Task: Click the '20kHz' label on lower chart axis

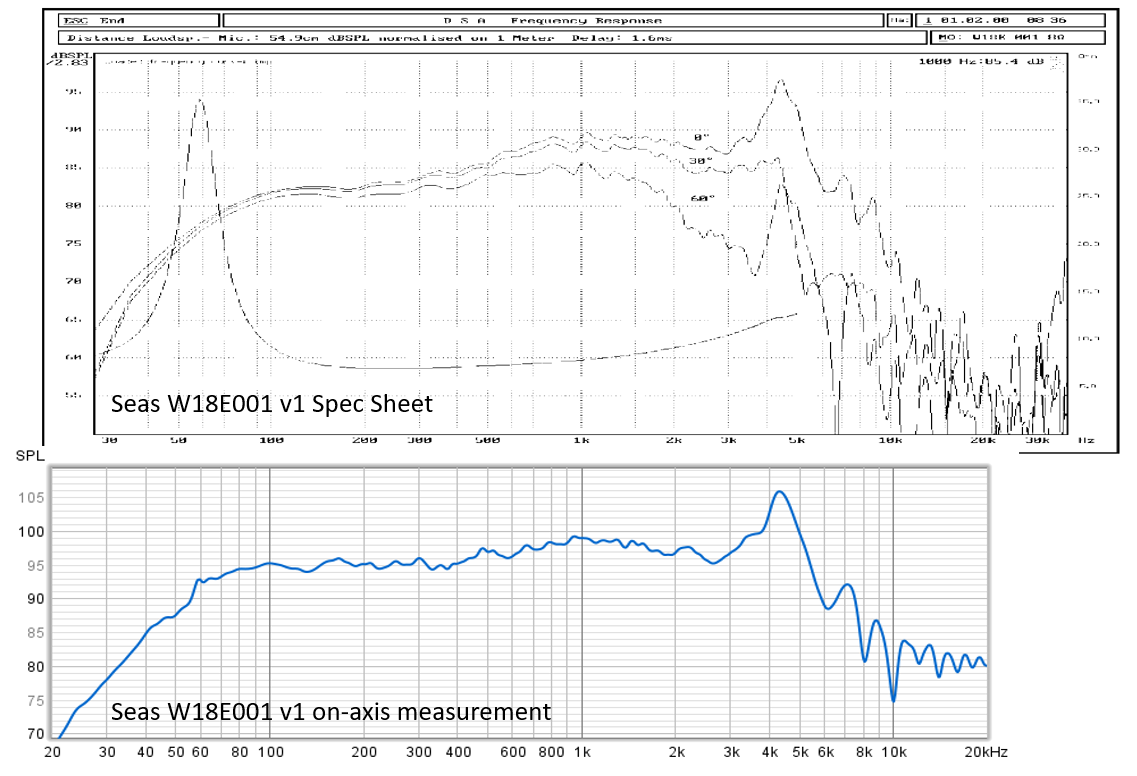Action: [985, 752]
